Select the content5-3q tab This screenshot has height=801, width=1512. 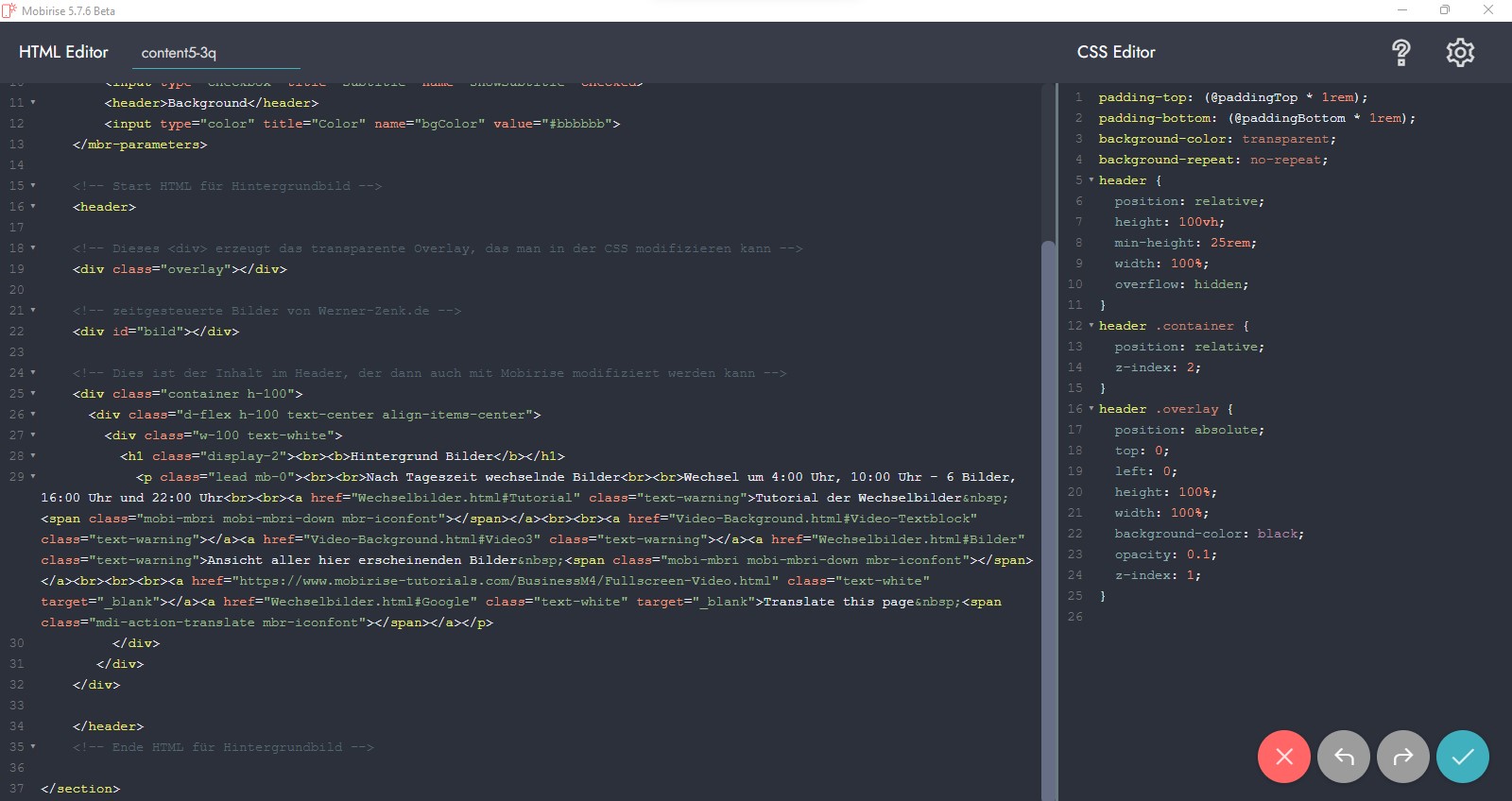tap(179, 53)
